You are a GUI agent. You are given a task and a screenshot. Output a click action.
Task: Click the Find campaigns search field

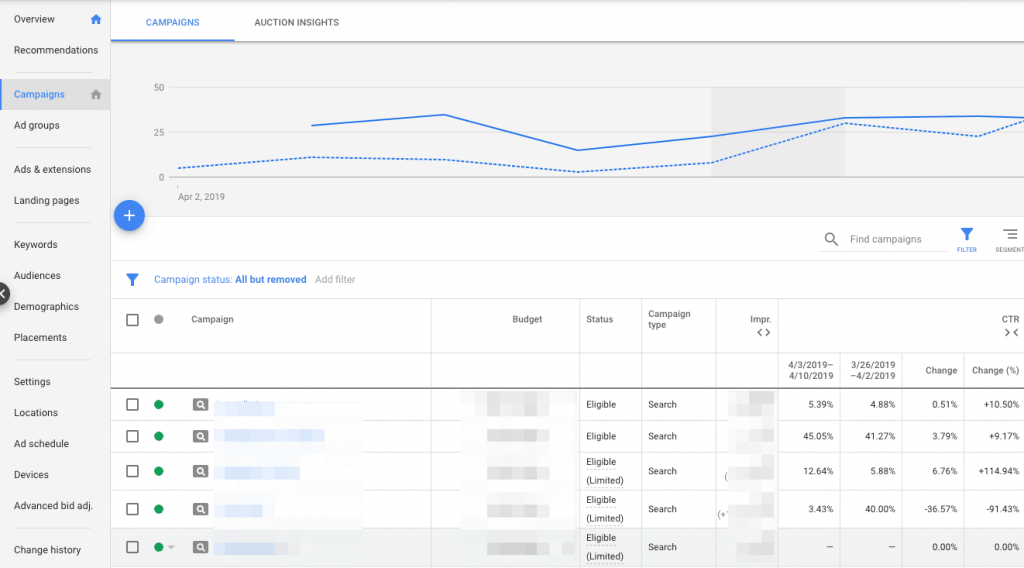point(897,240)
